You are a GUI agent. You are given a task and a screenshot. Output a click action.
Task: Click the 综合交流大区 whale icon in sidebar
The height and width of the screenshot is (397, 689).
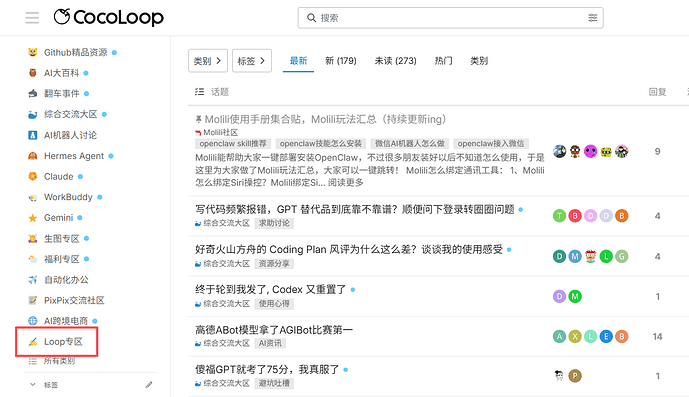[x=33, y=114]
